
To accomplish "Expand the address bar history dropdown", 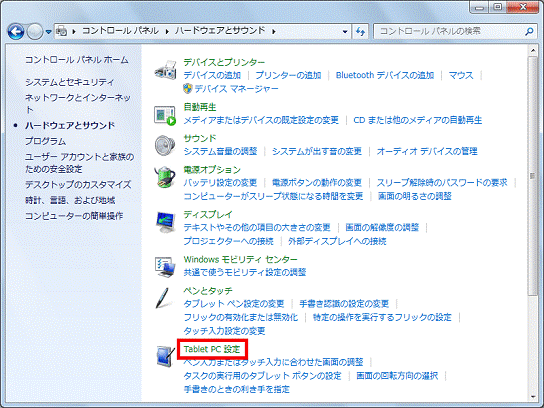I will tap(345, 32).
